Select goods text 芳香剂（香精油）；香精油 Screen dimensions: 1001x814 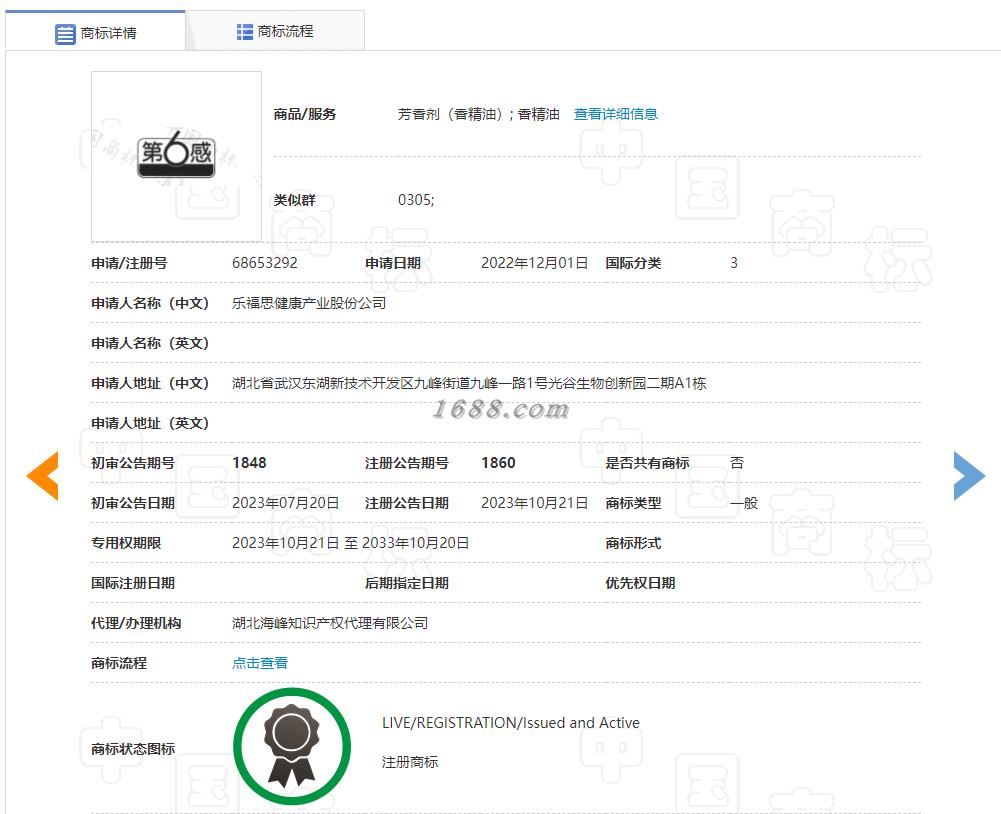pyautogui.click(x=479, y=114)
